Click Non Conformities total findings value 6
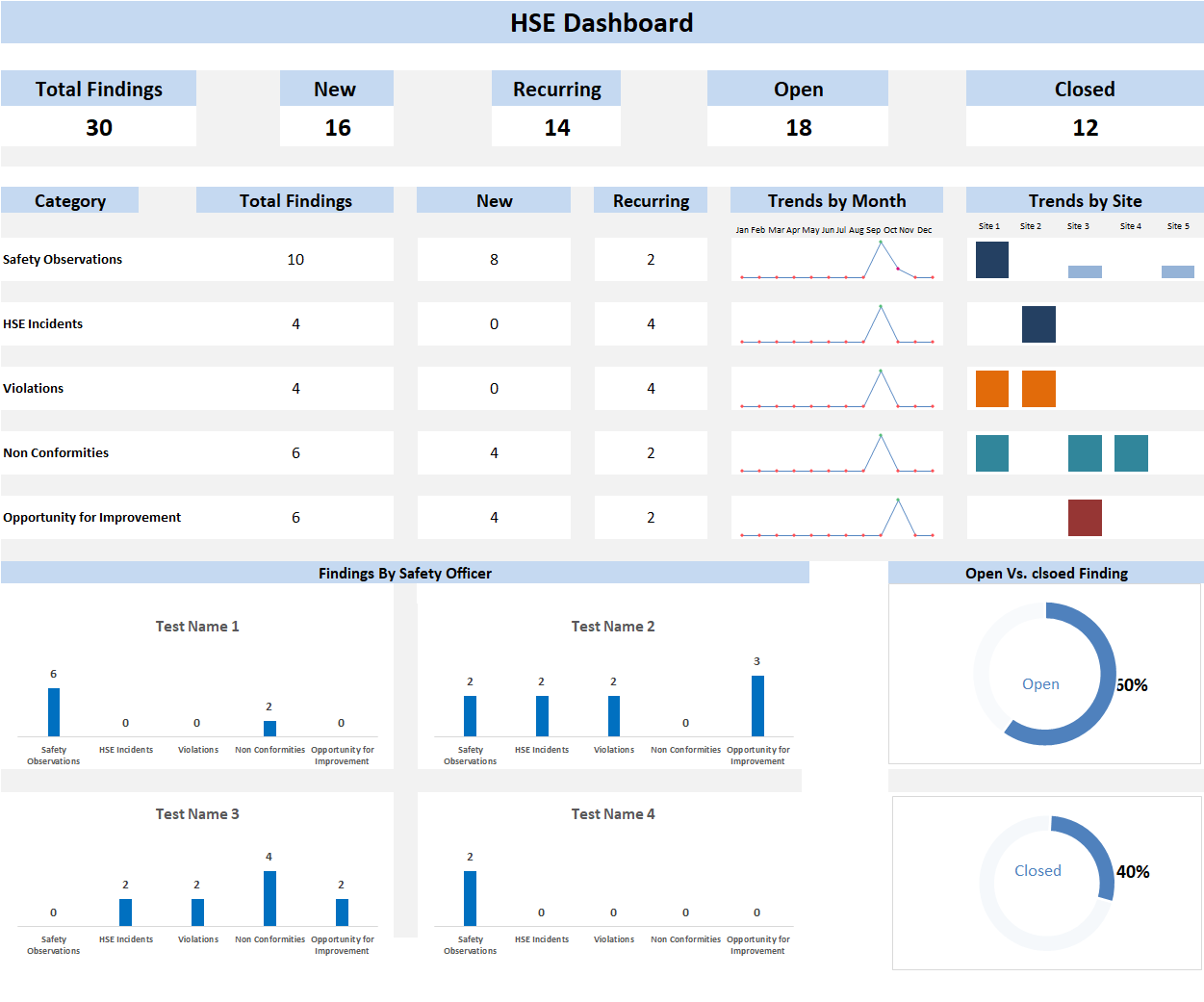 pyautogui.click(x=295, y=452)
